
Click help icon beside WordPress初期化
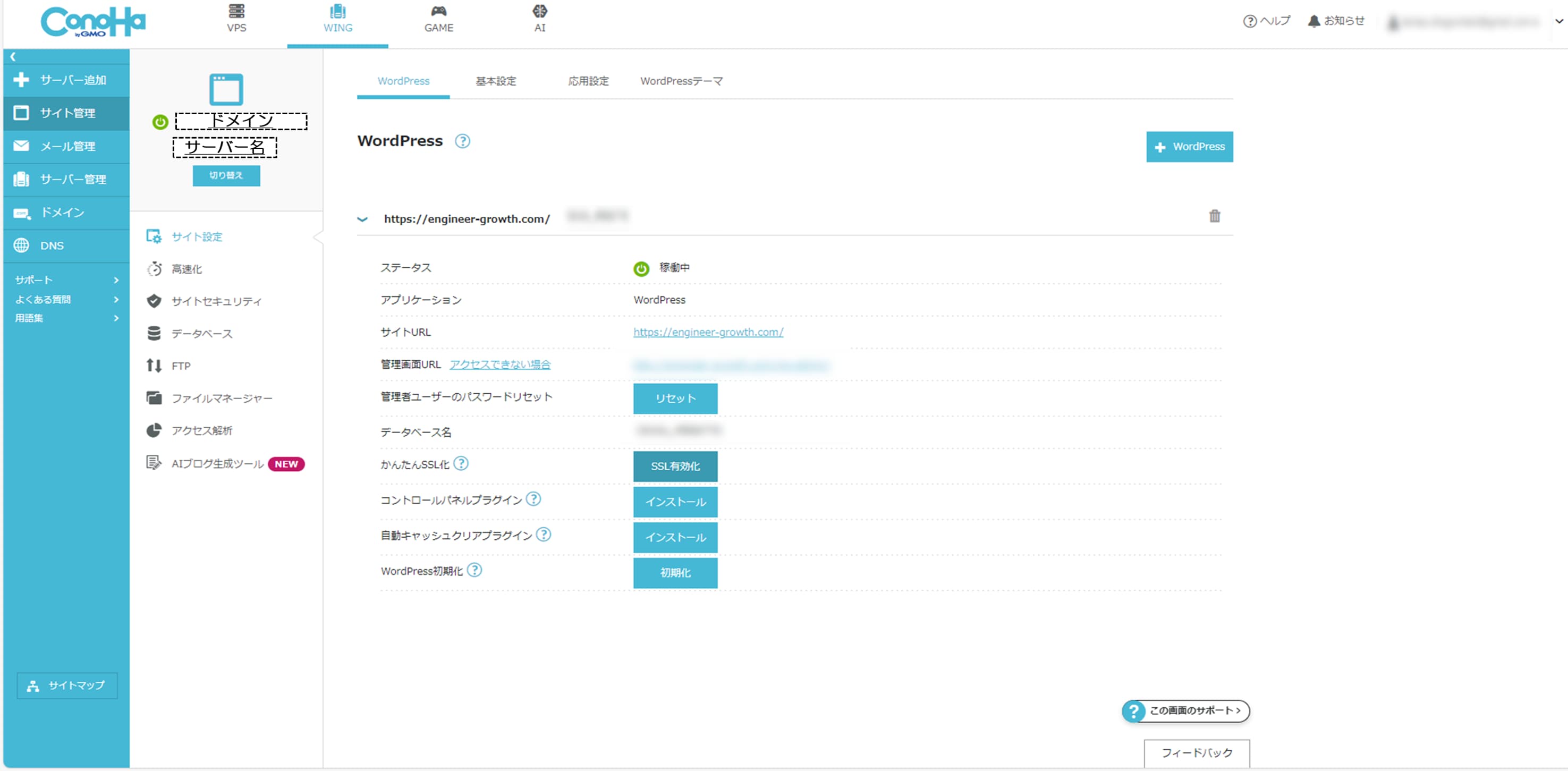coord(474,570)
